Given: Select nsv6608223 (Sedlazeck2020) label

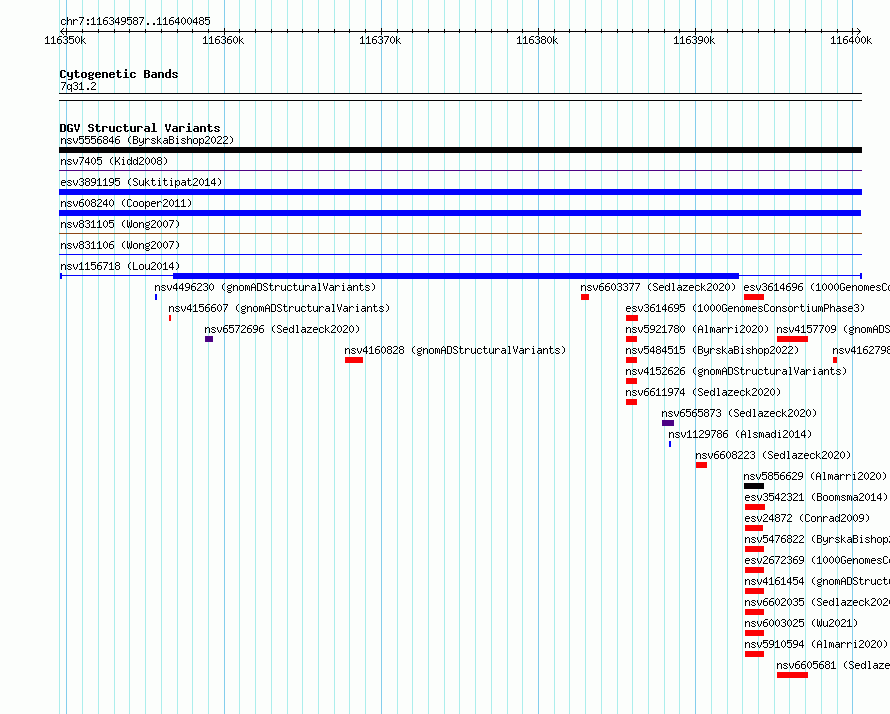Looking at the screenshot, I should (x=773, y=455).
